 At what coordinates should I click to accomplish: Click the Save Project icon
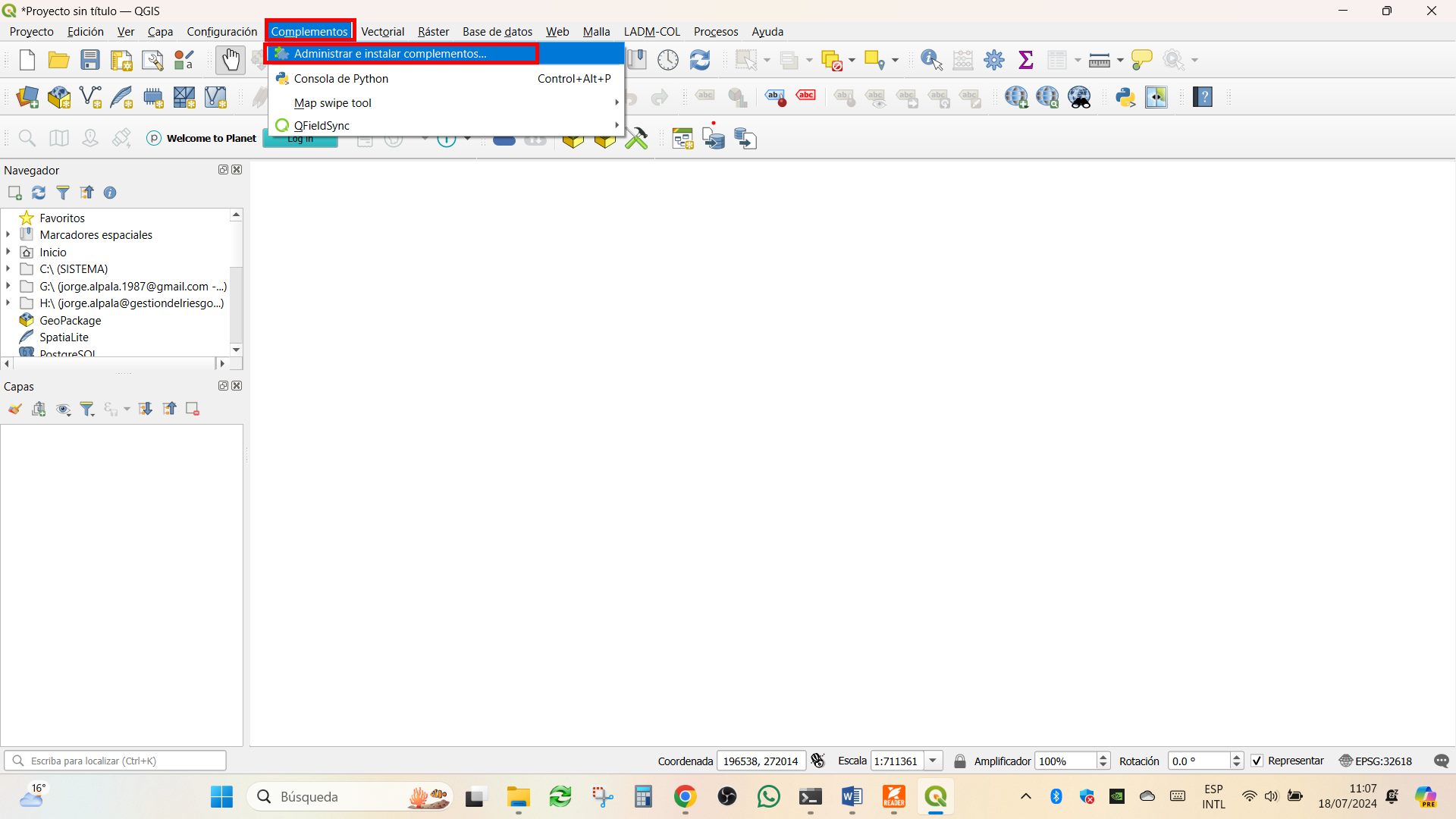[x=90, y=60]
